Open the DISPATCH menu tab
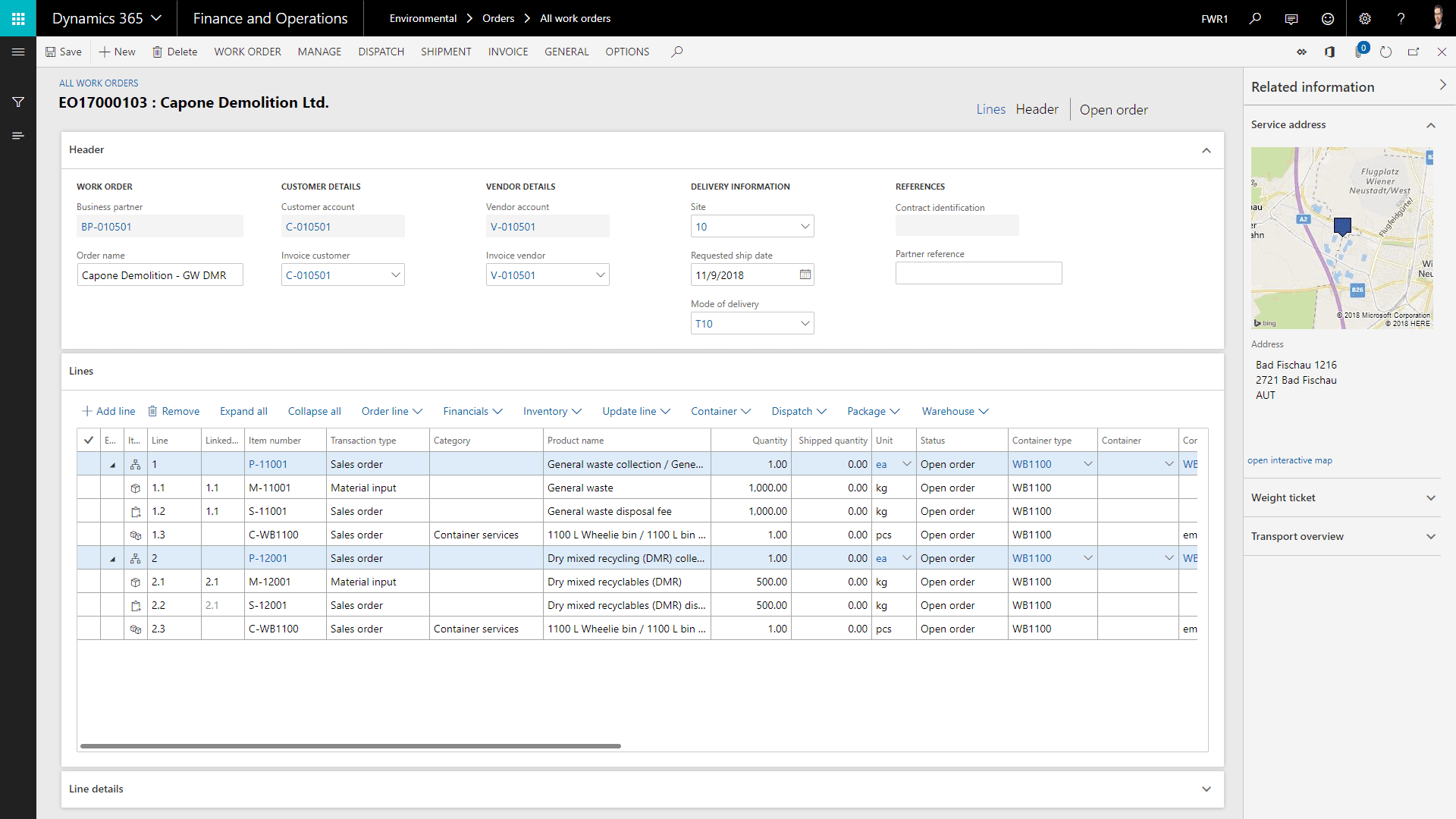This screenshot has height=819, width=1456. pyautogui.click(x=381, y=52)
